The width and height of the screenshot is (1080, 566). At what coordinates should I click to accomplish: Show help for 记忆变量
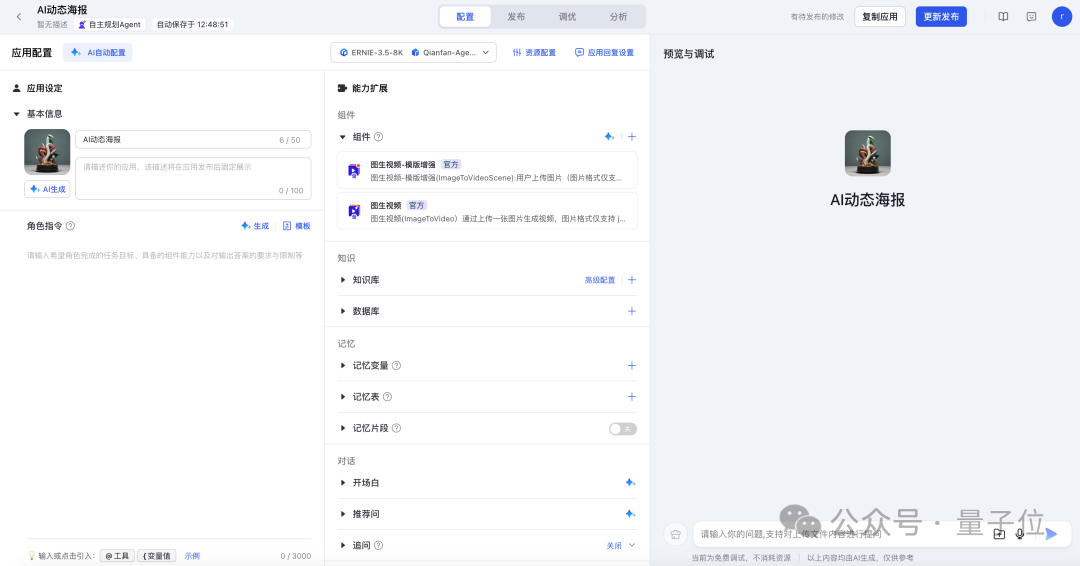coord(396,366)
